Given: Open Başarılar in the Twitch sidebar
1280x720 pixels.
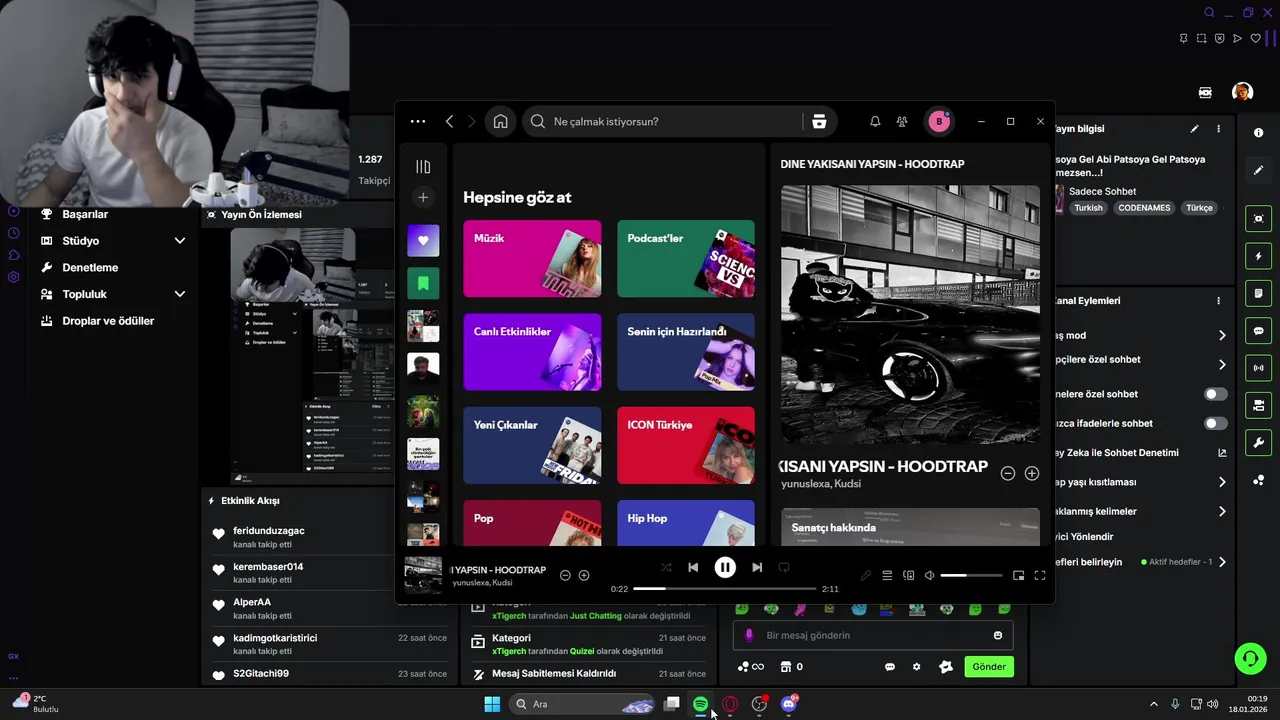Looking at the screenshot, I should pyautogui.click(x=85, y=214).
